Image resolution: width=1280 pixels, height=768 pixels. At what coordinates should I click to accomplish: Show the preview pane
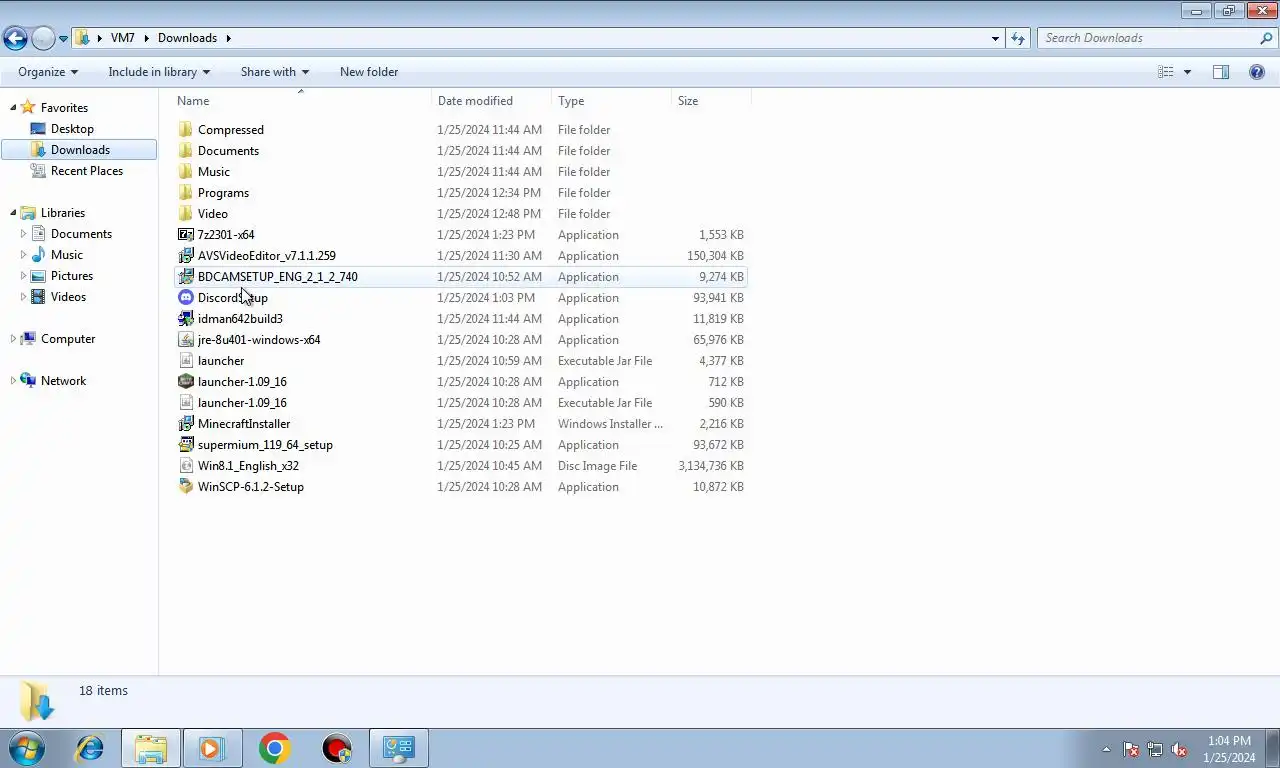tap(1221, 72)
